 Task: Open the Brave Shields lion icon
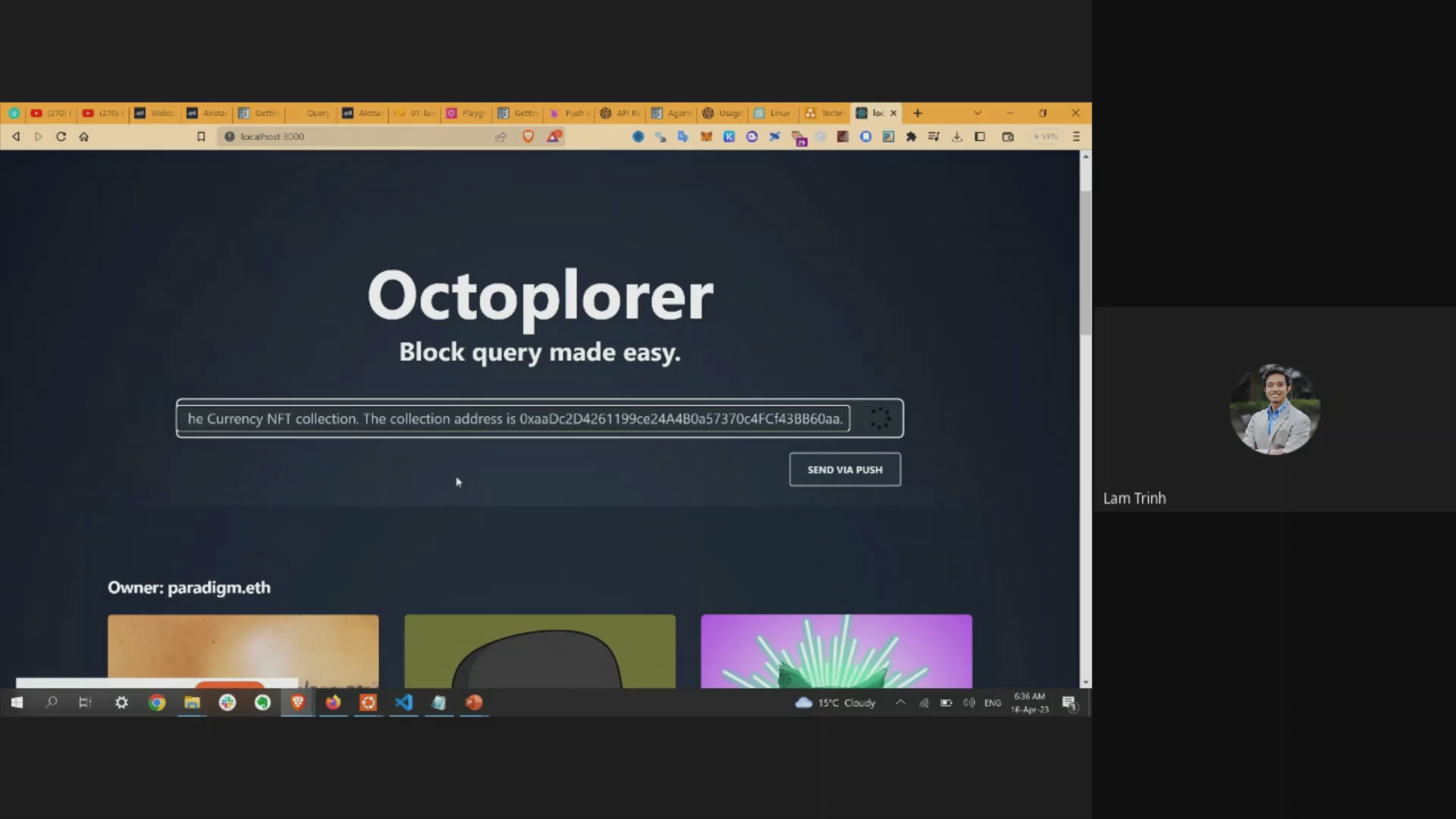(x=529, y=136)
